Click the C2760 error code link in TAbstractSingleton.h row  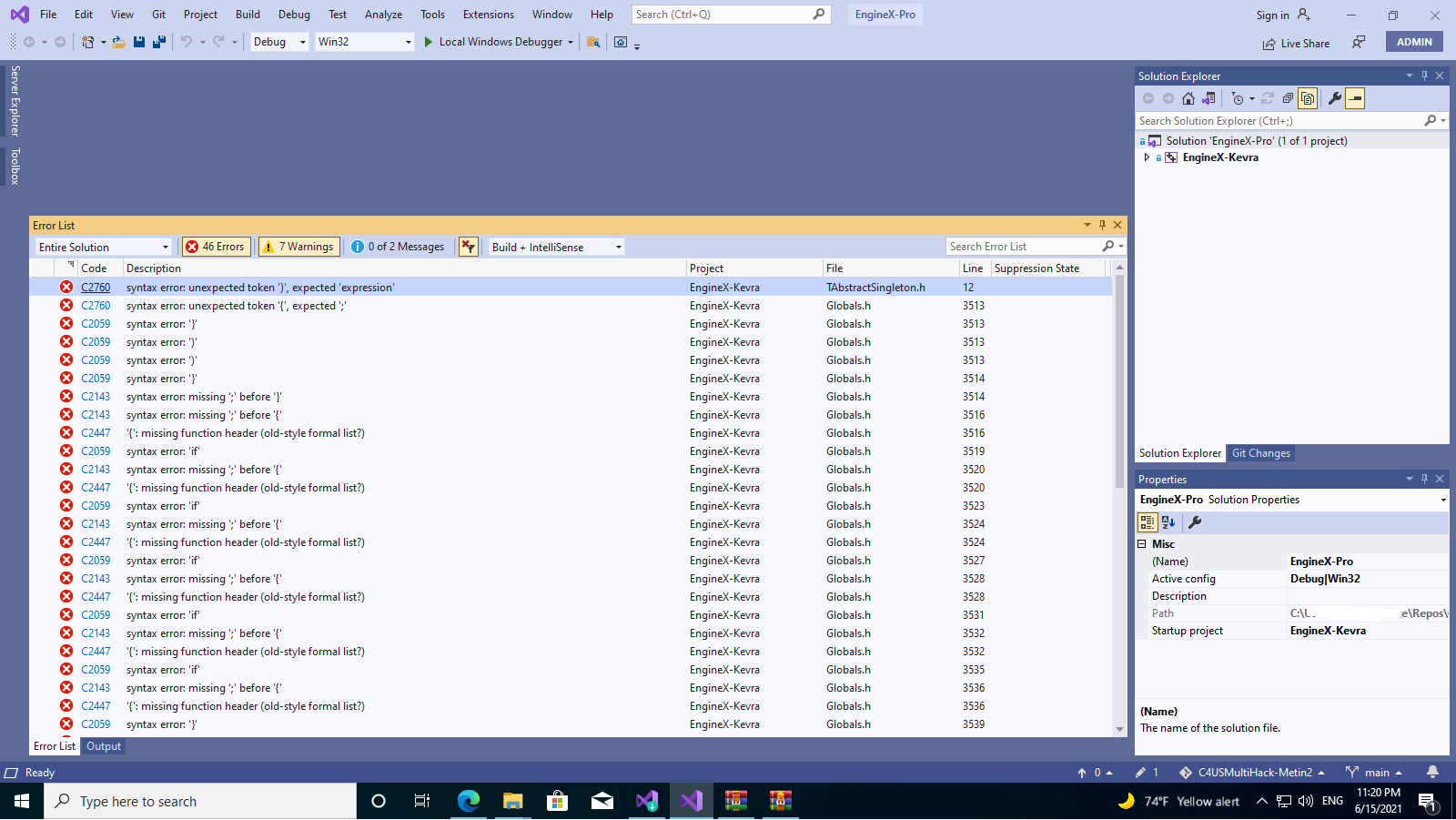click(x=96, y=288)
